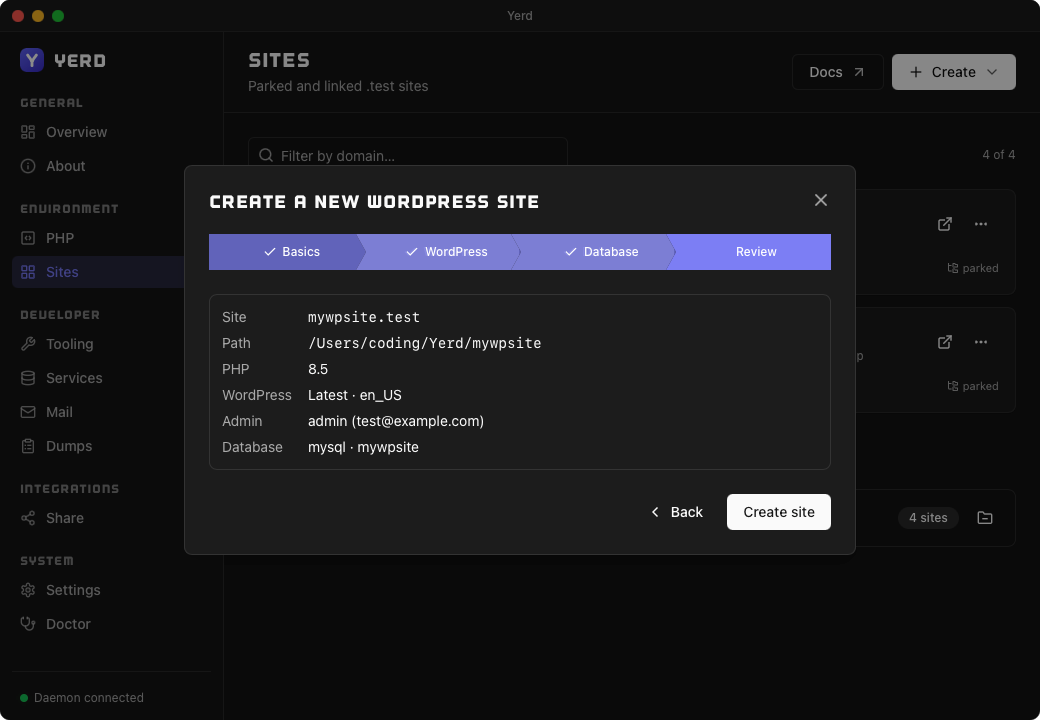Screen dimensions: 1040x720
Task: Click the Tooling wrench icon
Action: (x=28, y=344)
